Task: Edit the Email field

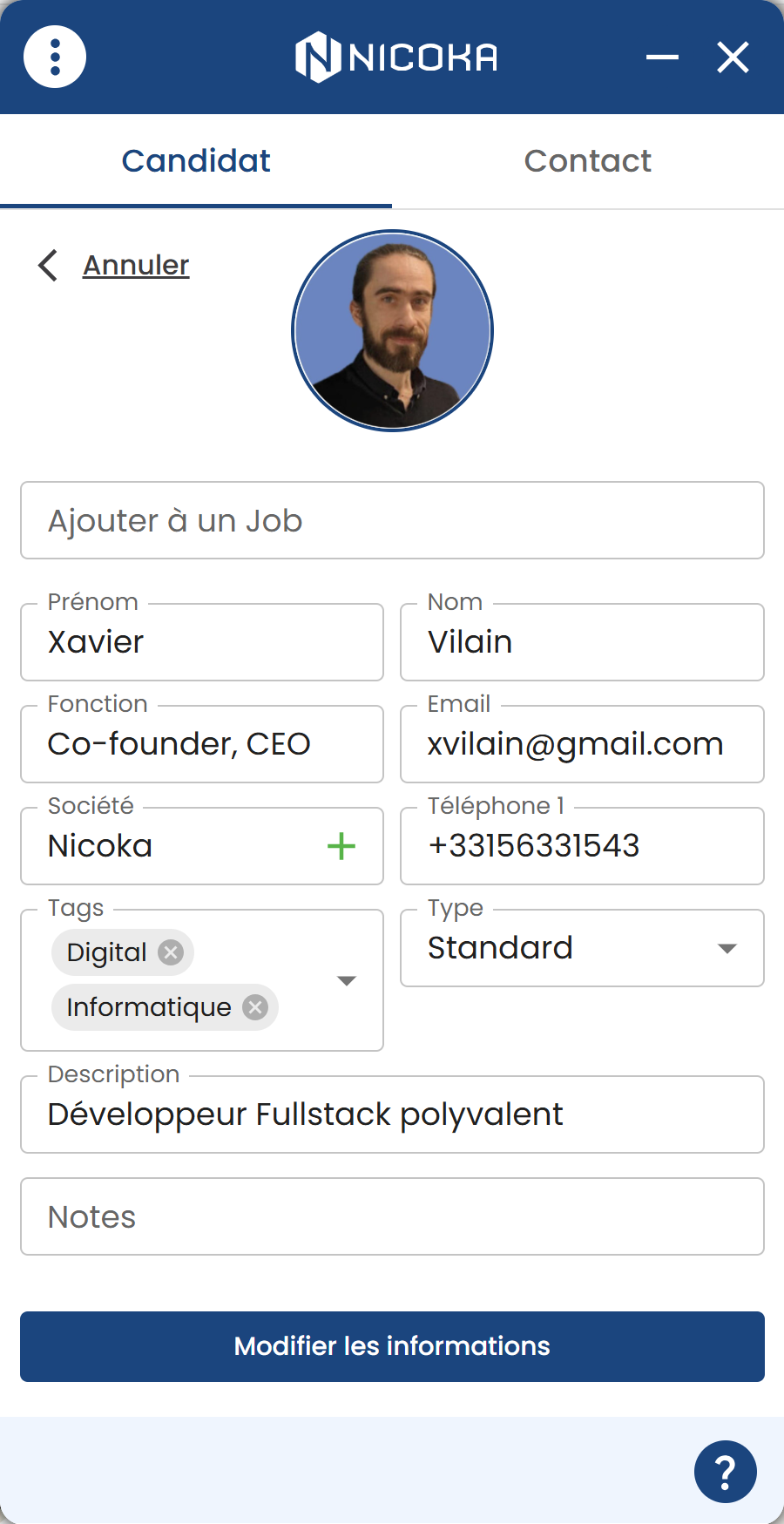Action: tap(582, 745)
